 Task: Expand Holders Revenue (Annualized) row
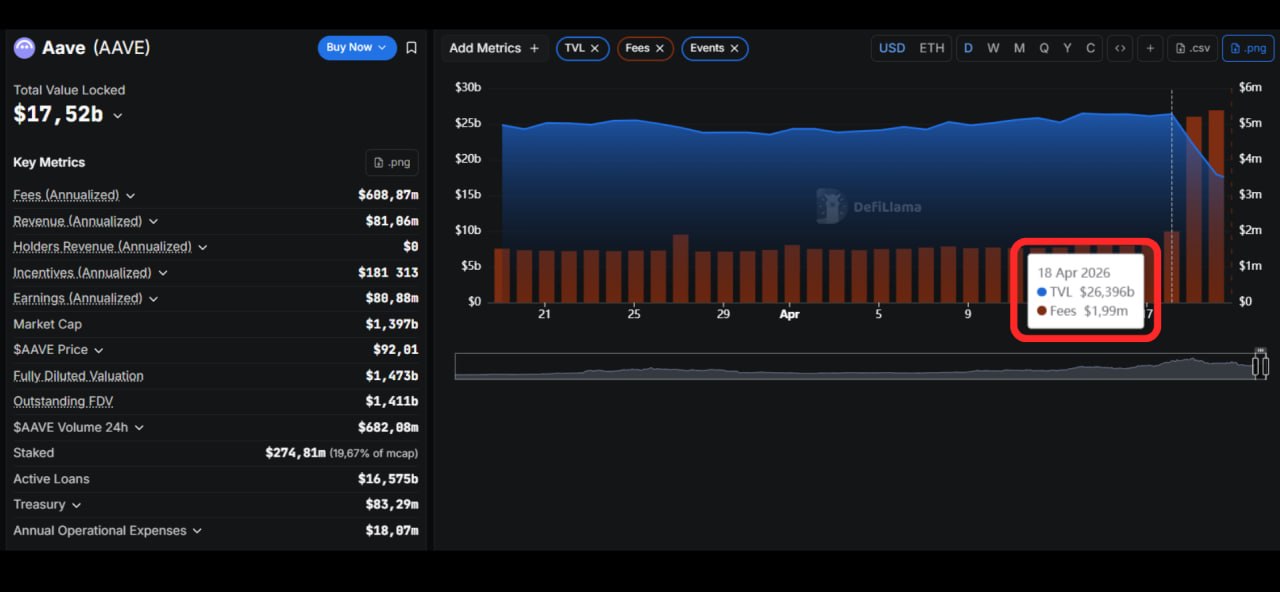click(x=202, y=247)
